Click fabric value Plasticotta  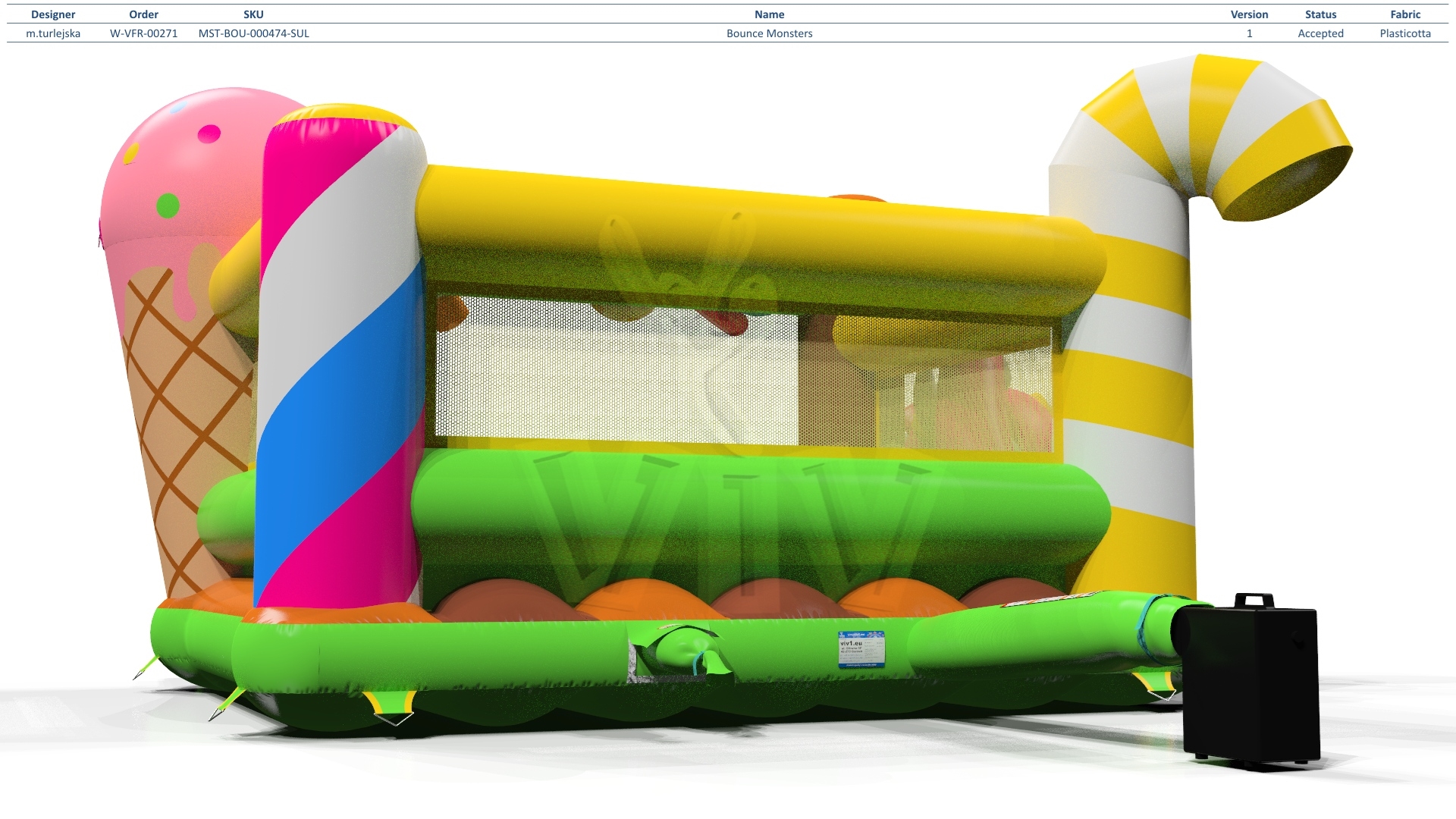coord(1405,33)
